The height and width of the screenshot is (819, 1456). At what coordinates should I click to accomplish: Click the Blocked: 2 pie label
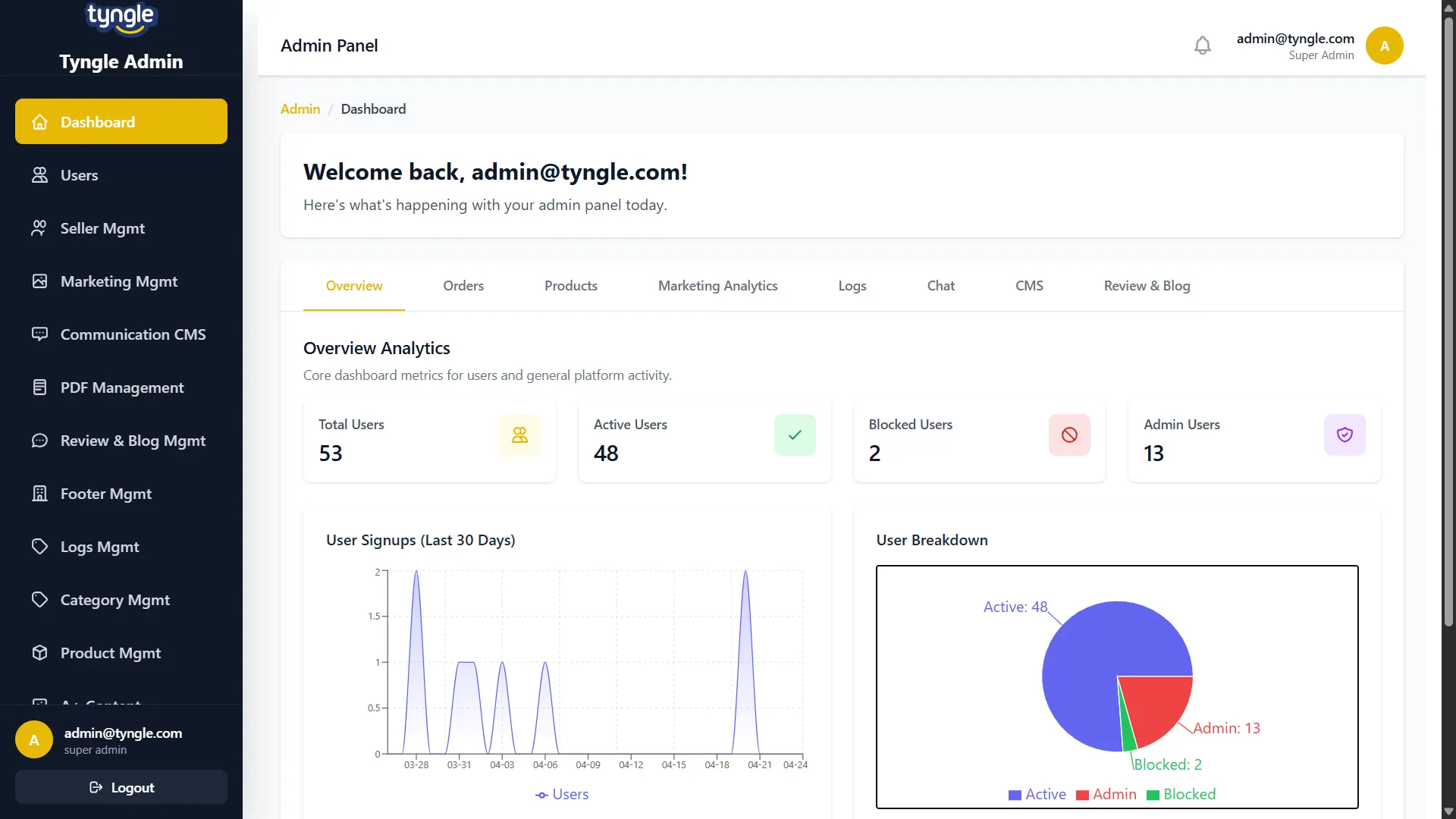coord(1168,764)
